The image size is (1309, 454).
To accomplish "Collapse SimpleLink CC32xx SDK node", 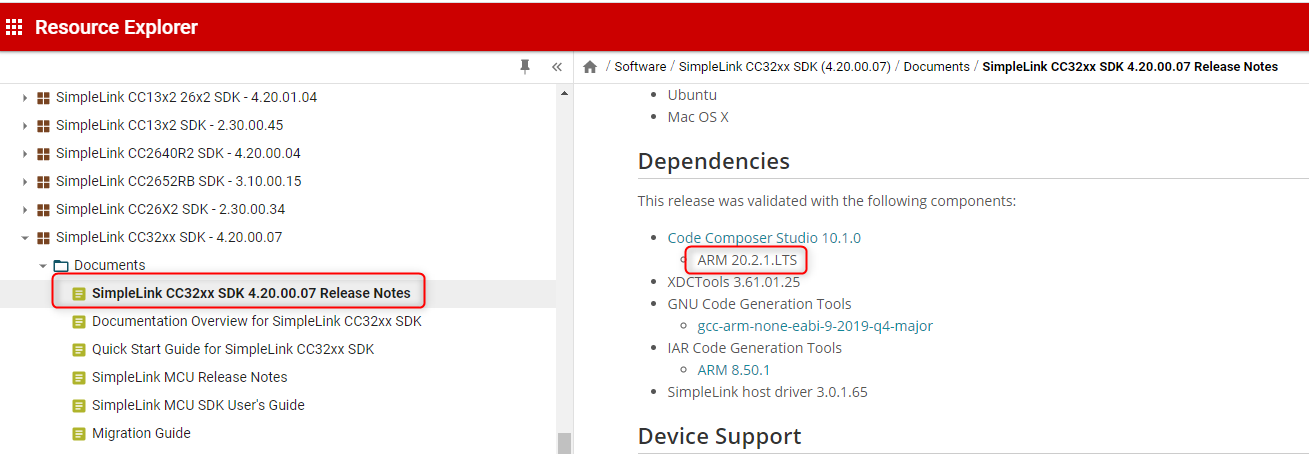I will (x=25, y=238).
